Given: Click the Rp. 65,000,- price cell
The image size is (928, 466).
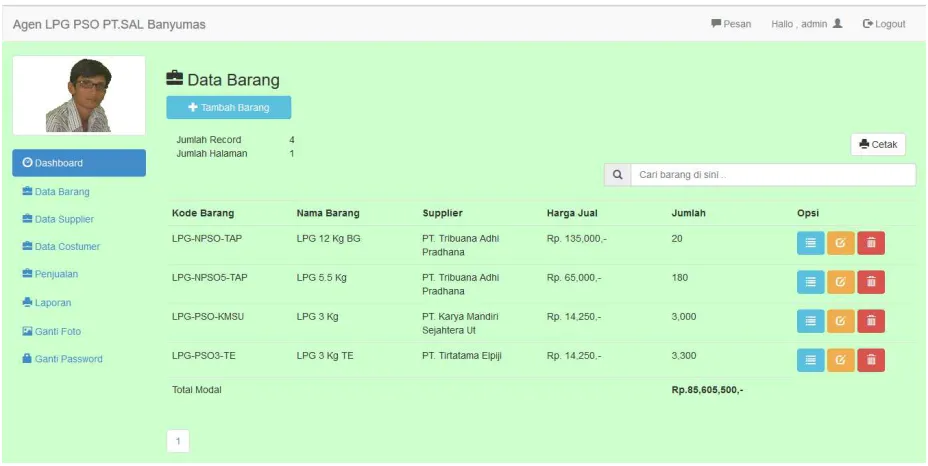Looking at the screenshot, I should pyautogui.click(x=574, y=278).
